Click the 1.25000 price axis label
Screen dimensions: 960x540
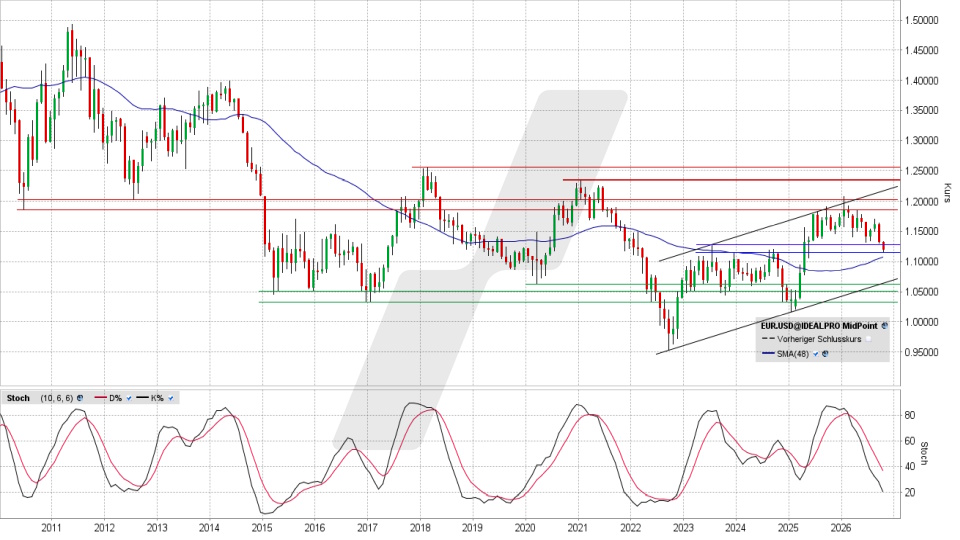[x=921, y=171]
